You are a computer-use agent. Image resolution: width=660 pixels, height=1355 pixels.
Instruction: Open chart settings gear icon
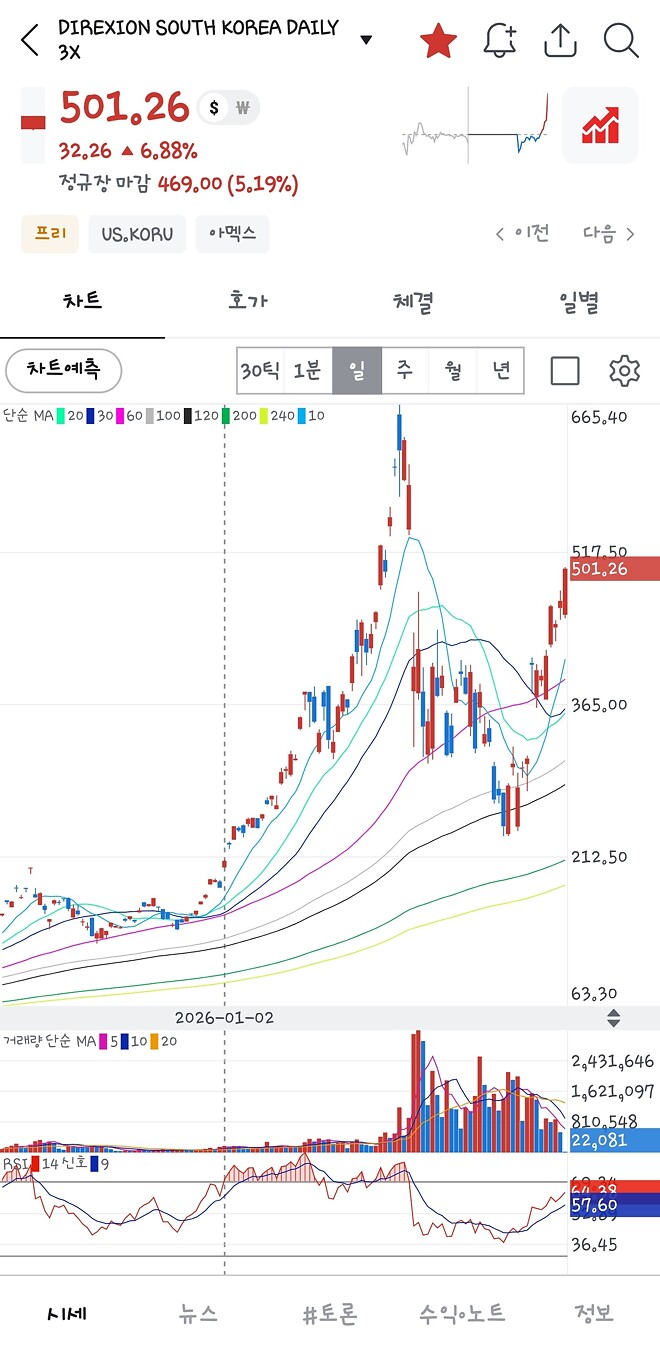(624, 371)
